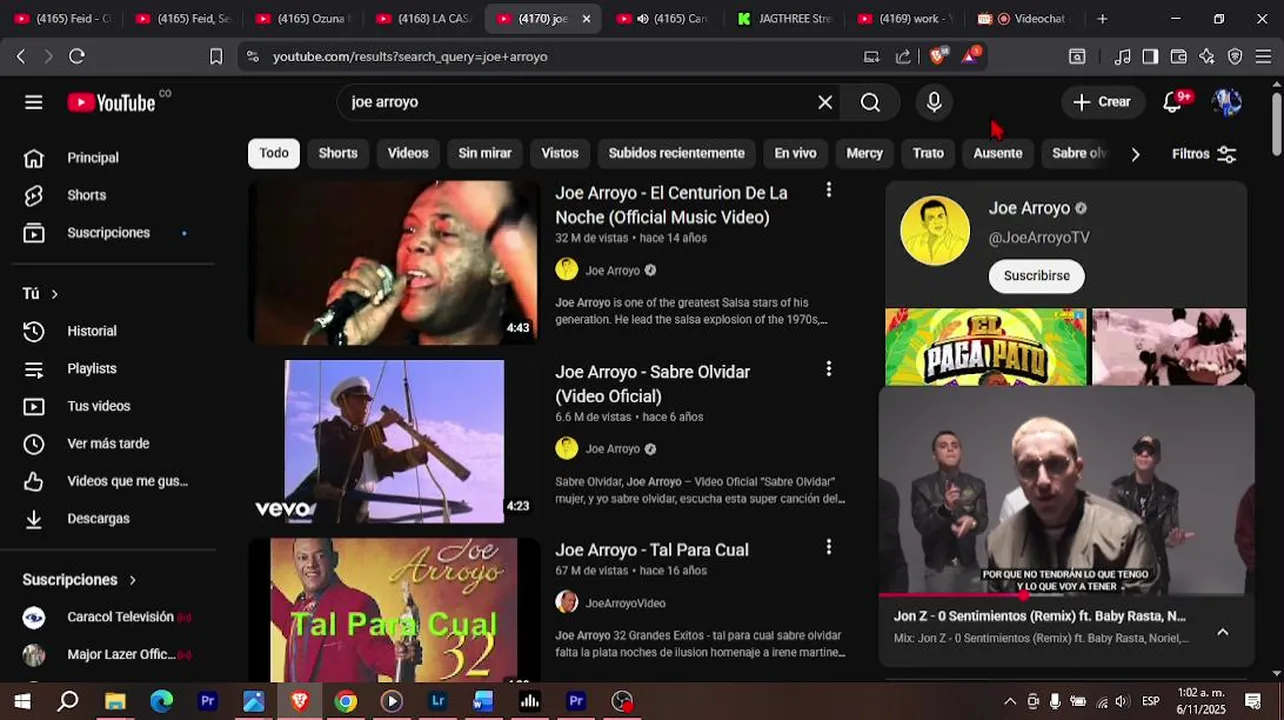Clear the 'joe arroyo' search text

[825, 102]
